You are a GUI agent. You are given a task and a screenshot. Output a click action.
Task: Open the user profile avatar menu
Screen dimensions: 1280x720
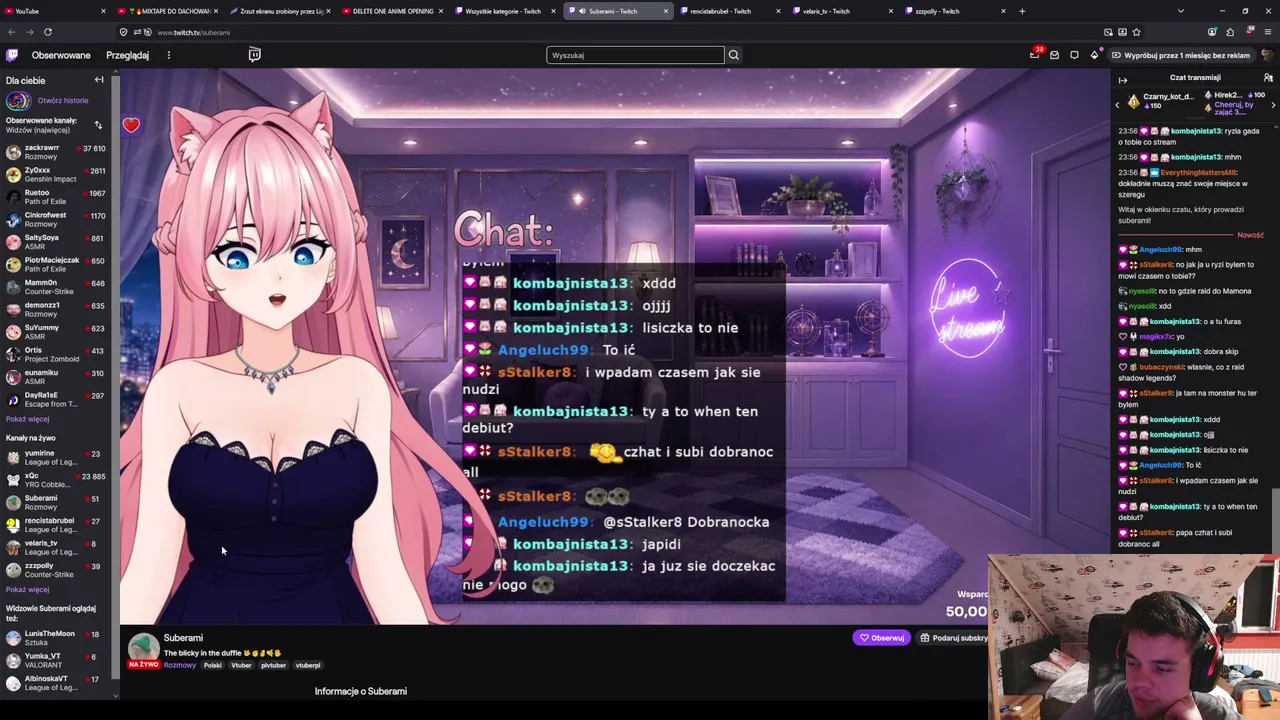1267,55
